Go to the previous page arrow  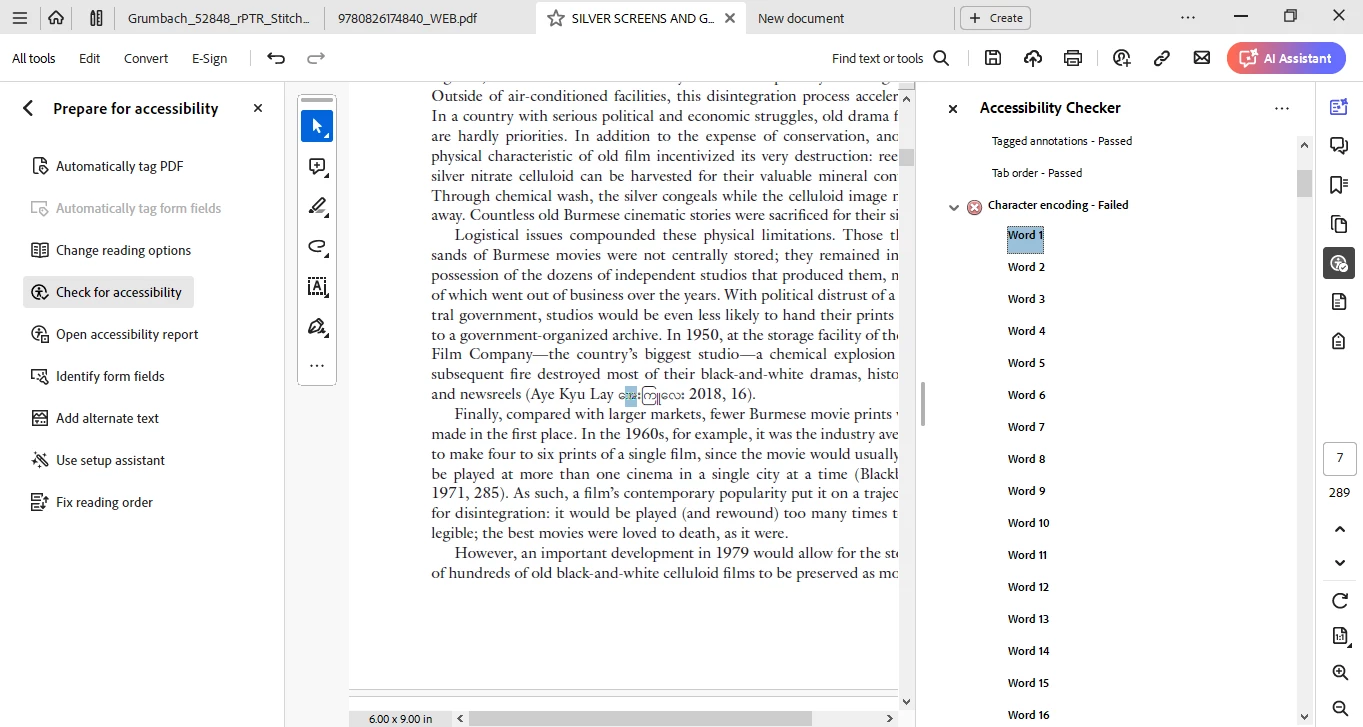point(1340,529)
